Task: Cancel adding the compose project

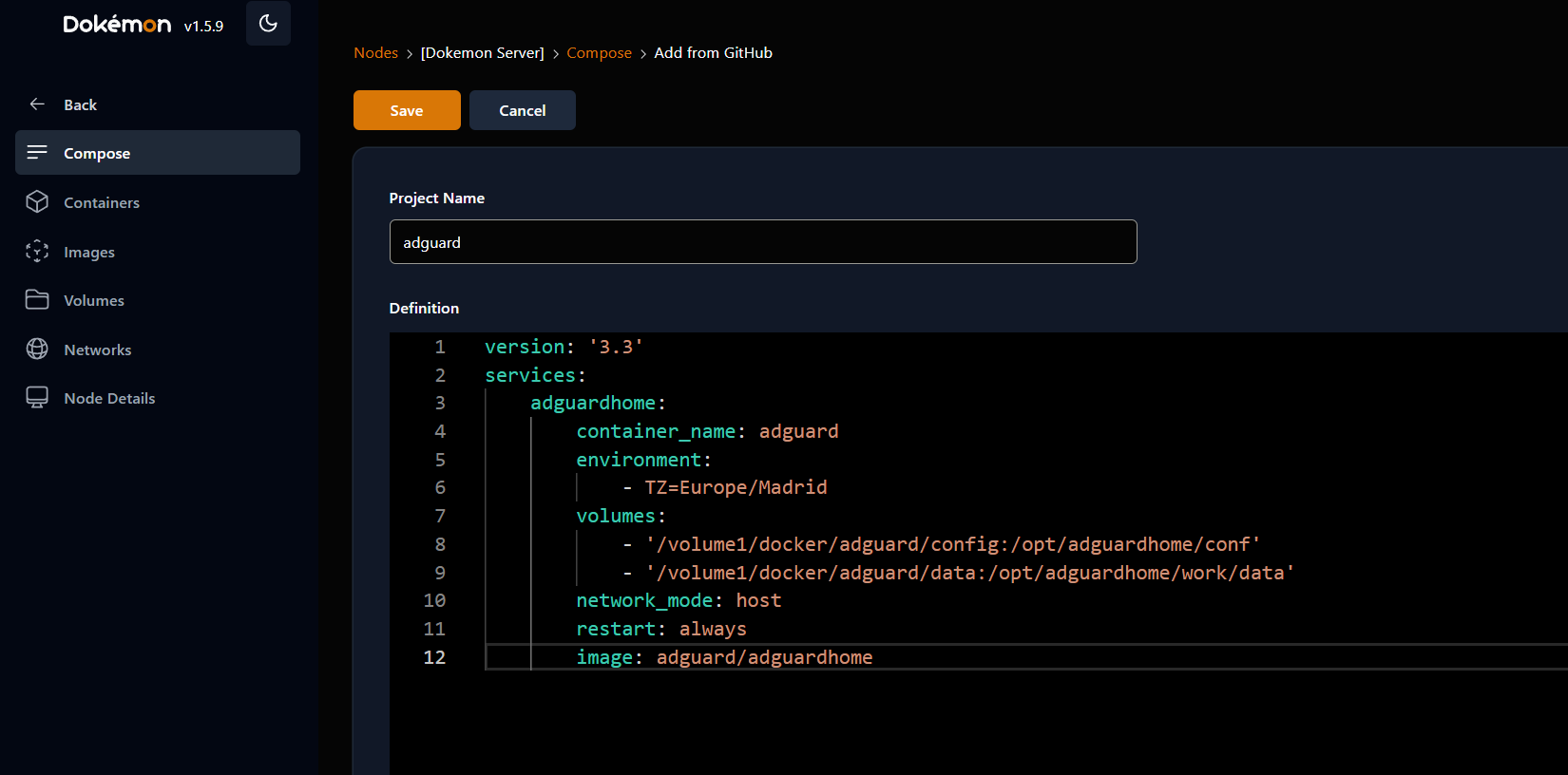Action: pyautogui.click(x=523, y=110)
